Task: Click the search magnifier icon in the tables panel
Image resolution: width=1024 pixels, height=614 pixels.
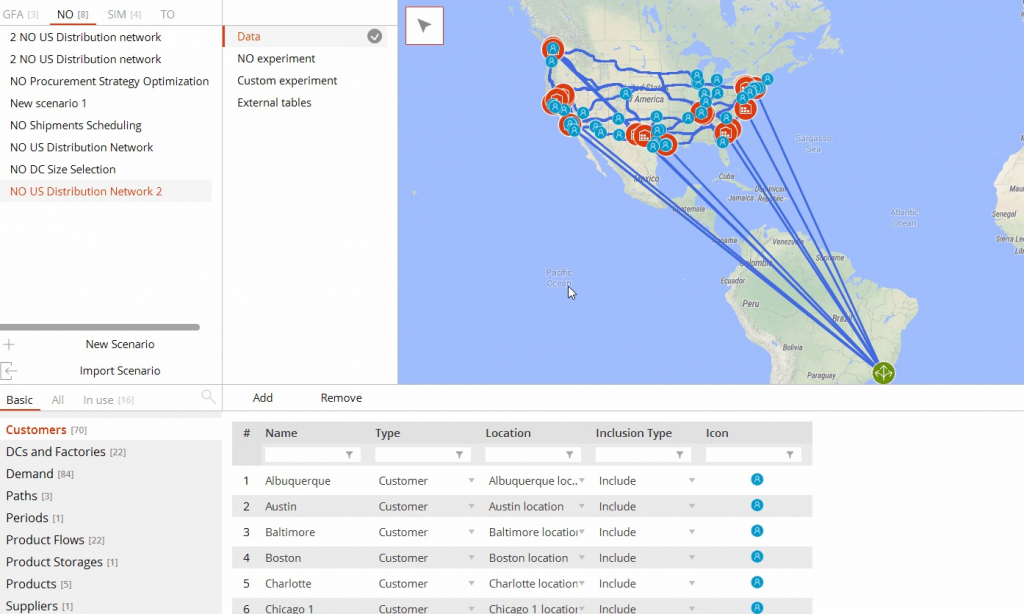Action: tap(208, 397)
